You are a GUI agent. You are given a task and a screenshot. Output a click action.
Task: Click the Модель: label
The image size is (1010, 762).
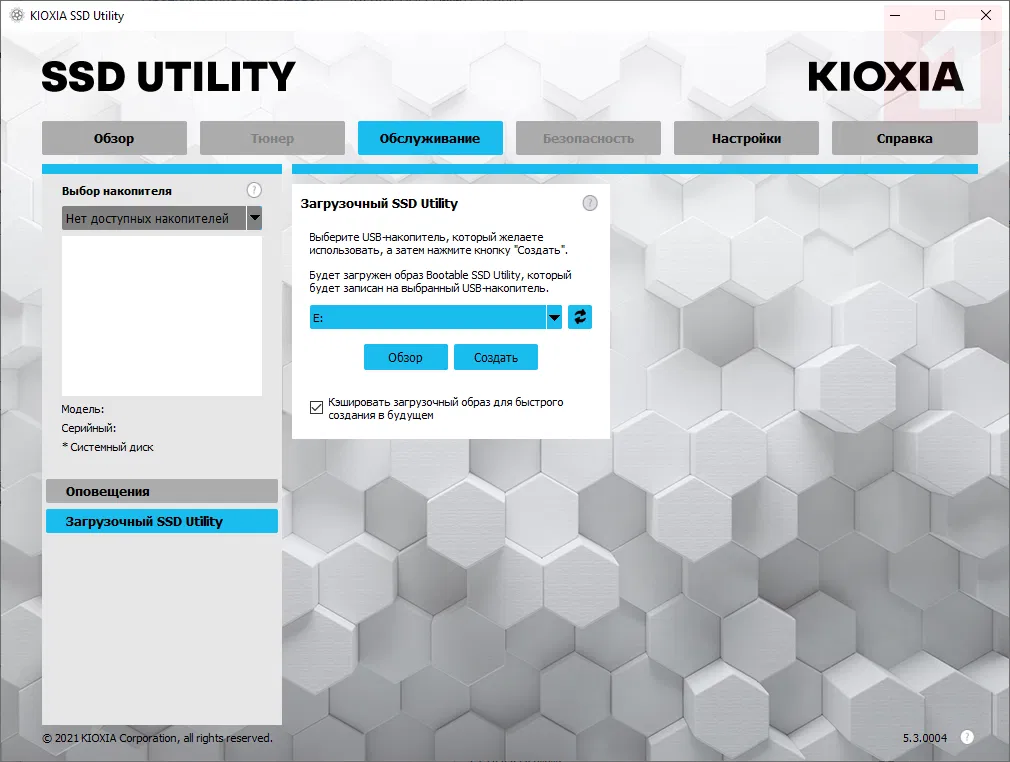[82, 409]
